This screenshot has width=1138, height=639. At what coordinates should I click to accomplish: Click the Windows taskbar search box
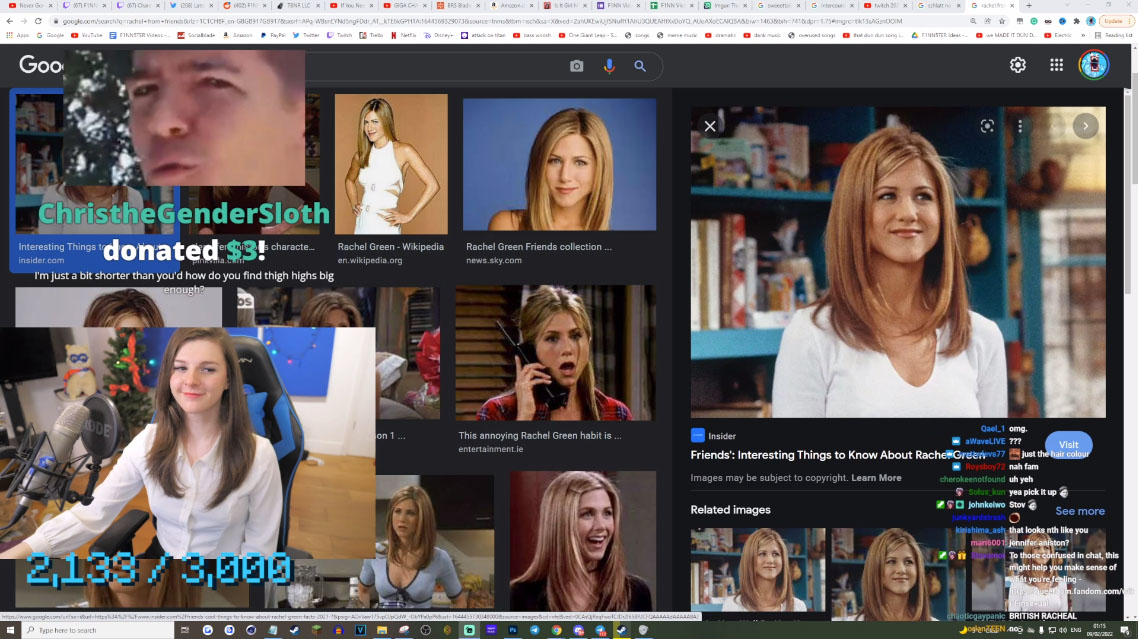(97, 630)
